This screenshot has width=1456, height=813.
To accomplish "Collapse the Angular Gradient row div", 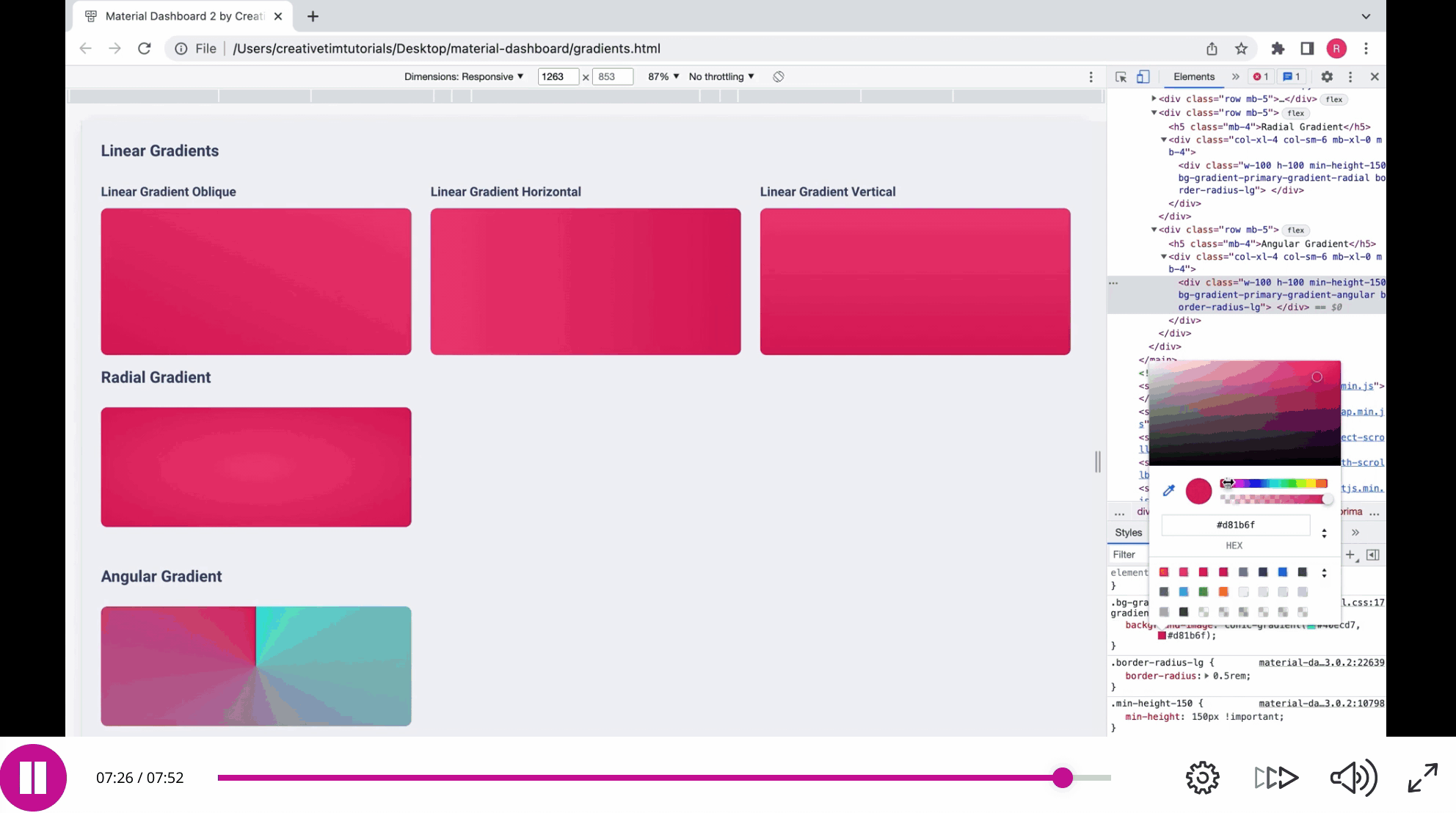I will tap(1154, 230).
